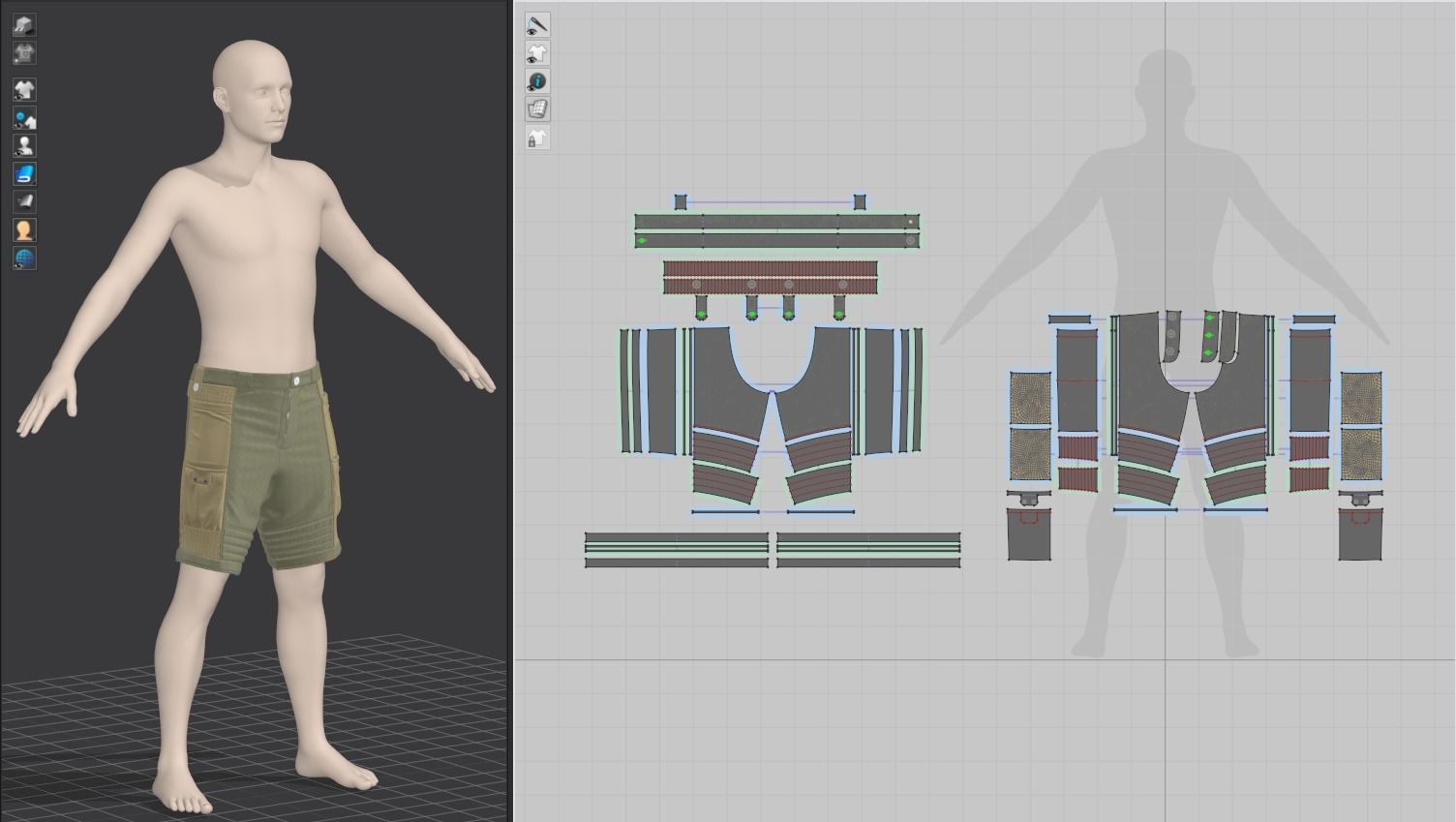Toggle the simulation cube icon in 3D toolbar
Screen dimensions: 1456x822
pyautogui.click(x=24, y=25)
